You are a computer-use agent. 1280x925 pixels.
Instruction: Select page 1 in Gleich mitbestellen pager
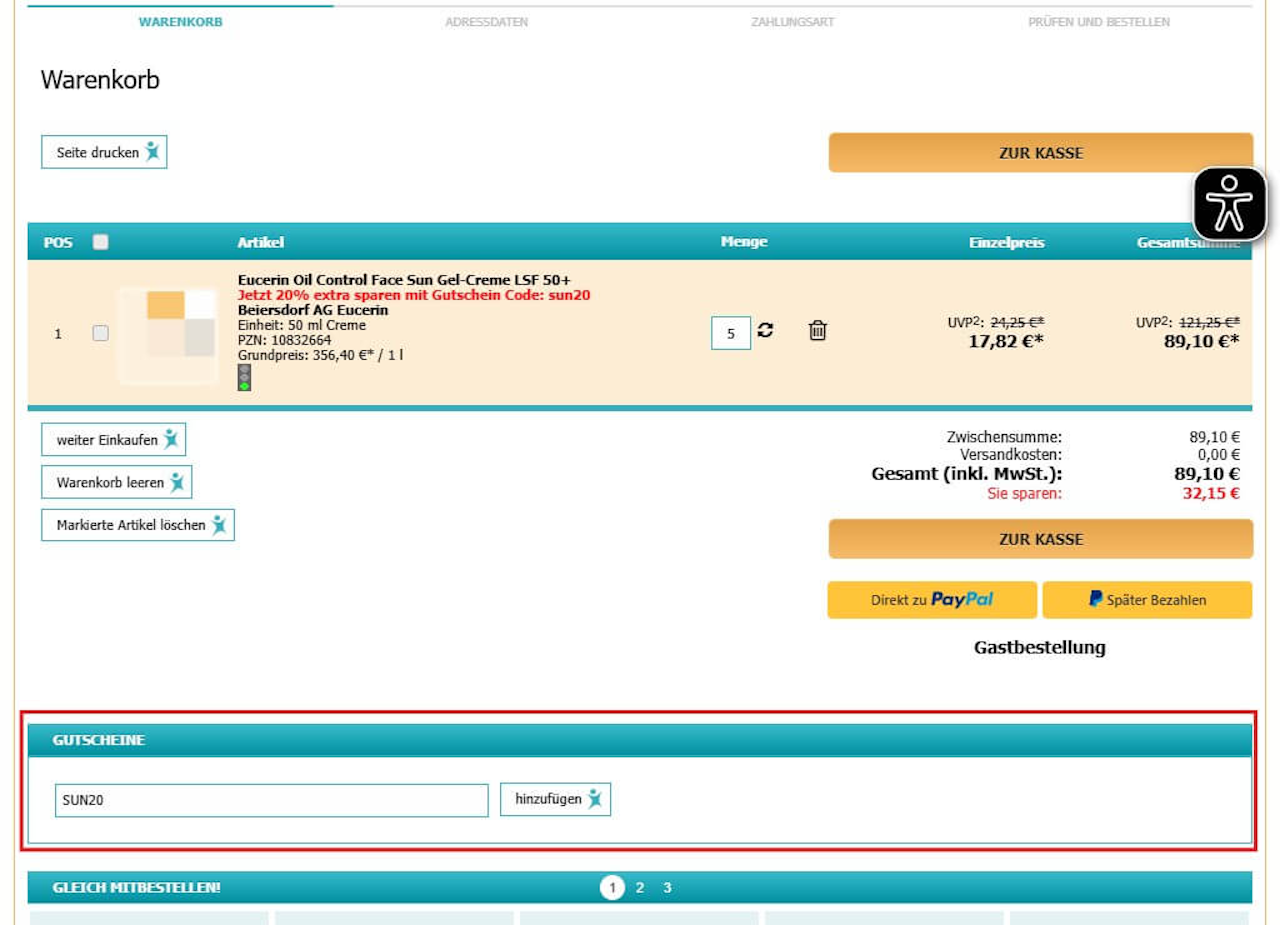[x=612, y=887]
